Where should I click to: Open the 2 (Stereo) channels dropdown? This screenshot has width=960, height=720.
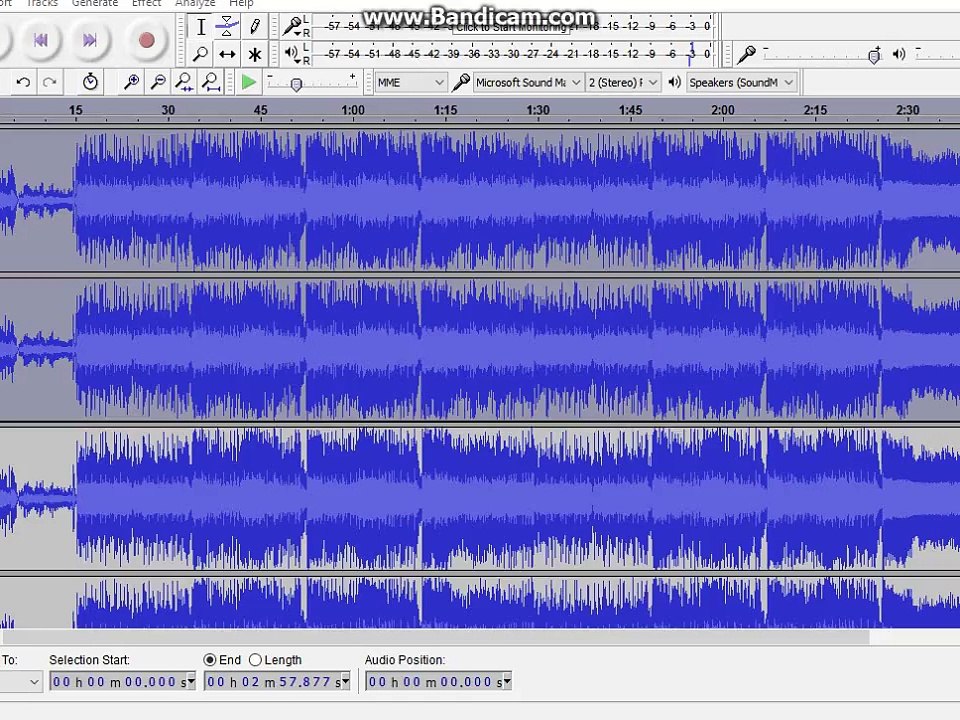pos(623,82)
